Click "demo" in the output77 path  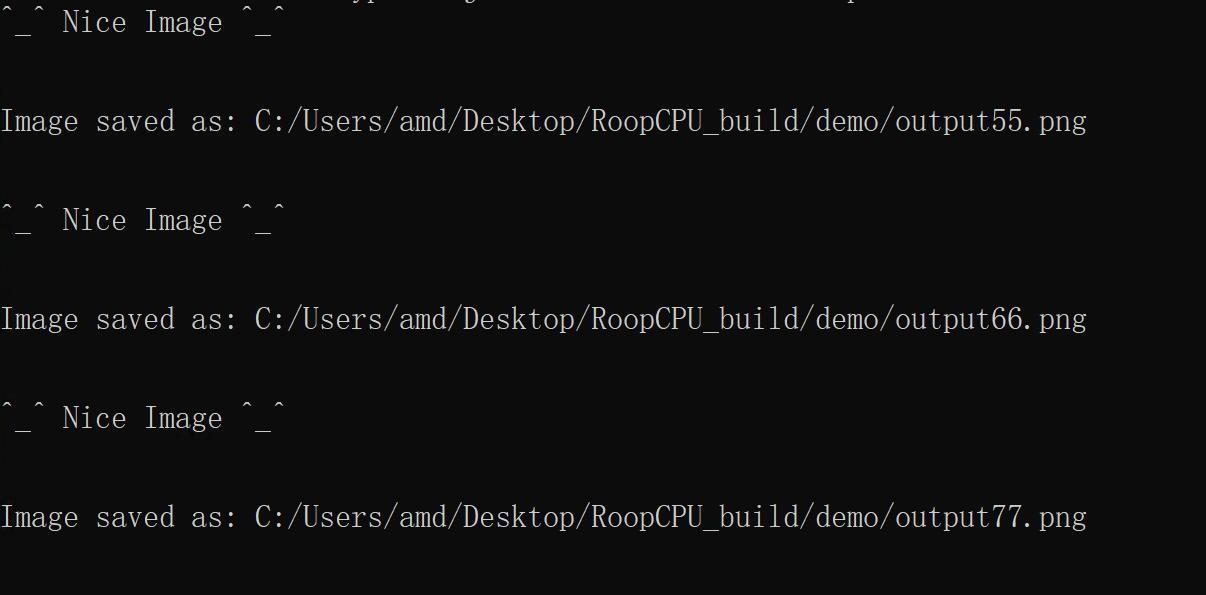coord(847,518)
